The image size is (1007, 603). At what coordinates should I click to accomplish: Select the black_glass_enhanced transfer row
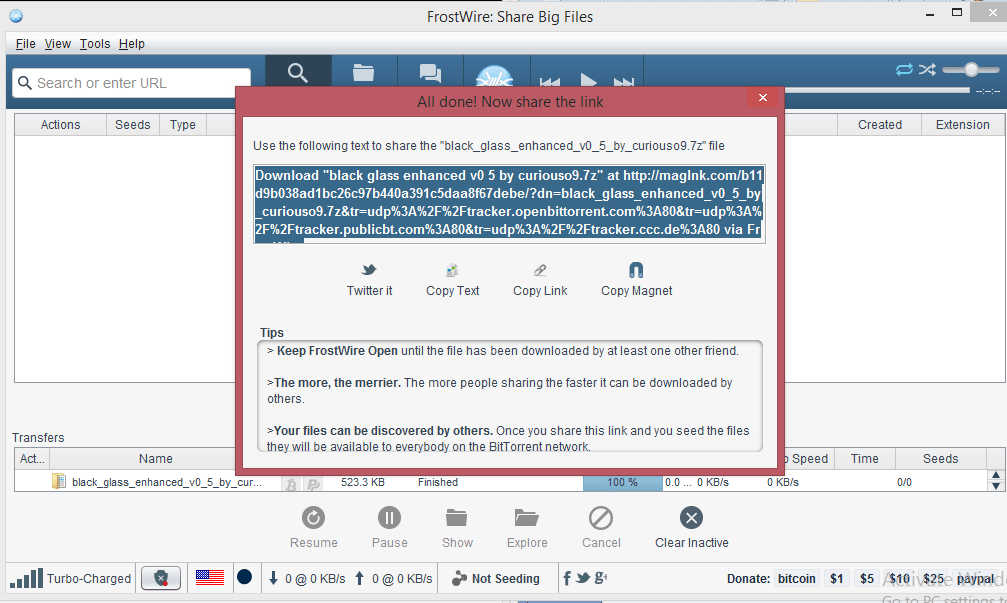[501, 482]
